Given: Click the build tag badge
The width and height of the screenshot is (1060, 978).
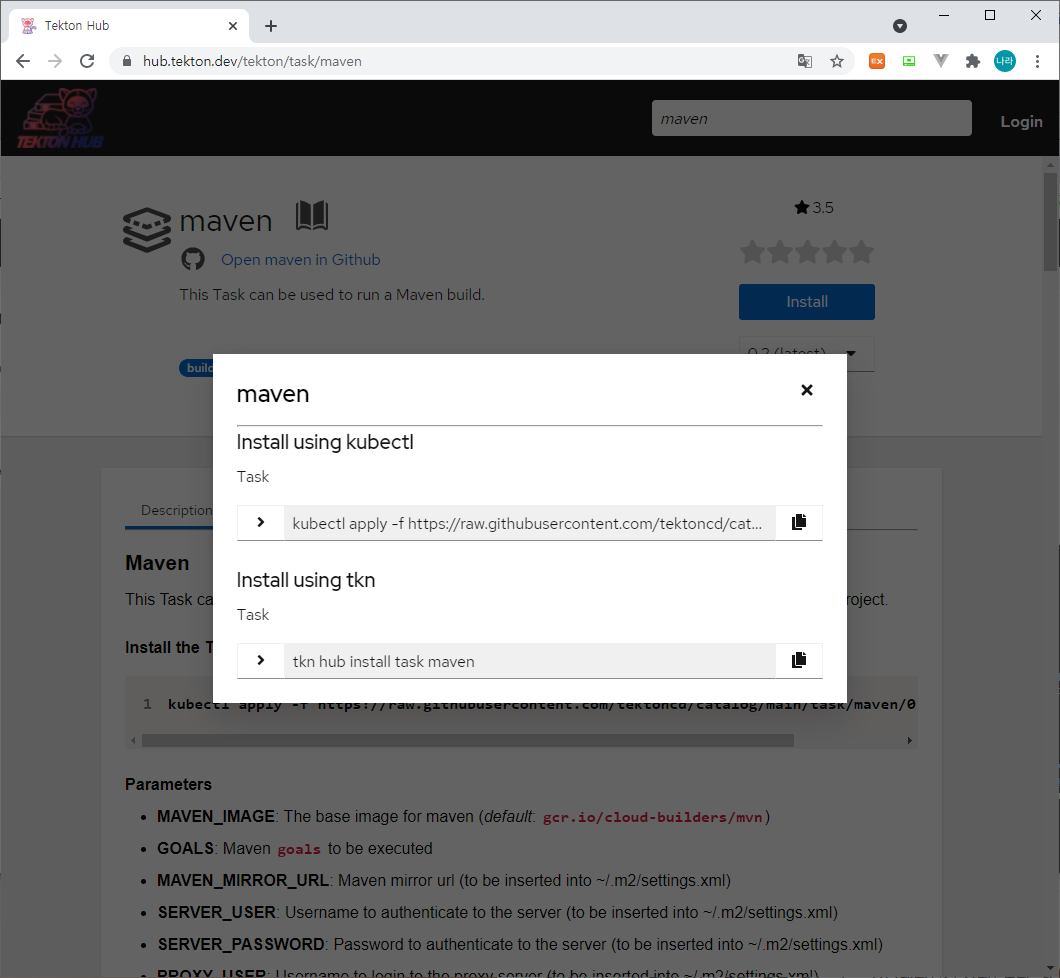Looking at the screenshot, I should click(x=197, y=368).
